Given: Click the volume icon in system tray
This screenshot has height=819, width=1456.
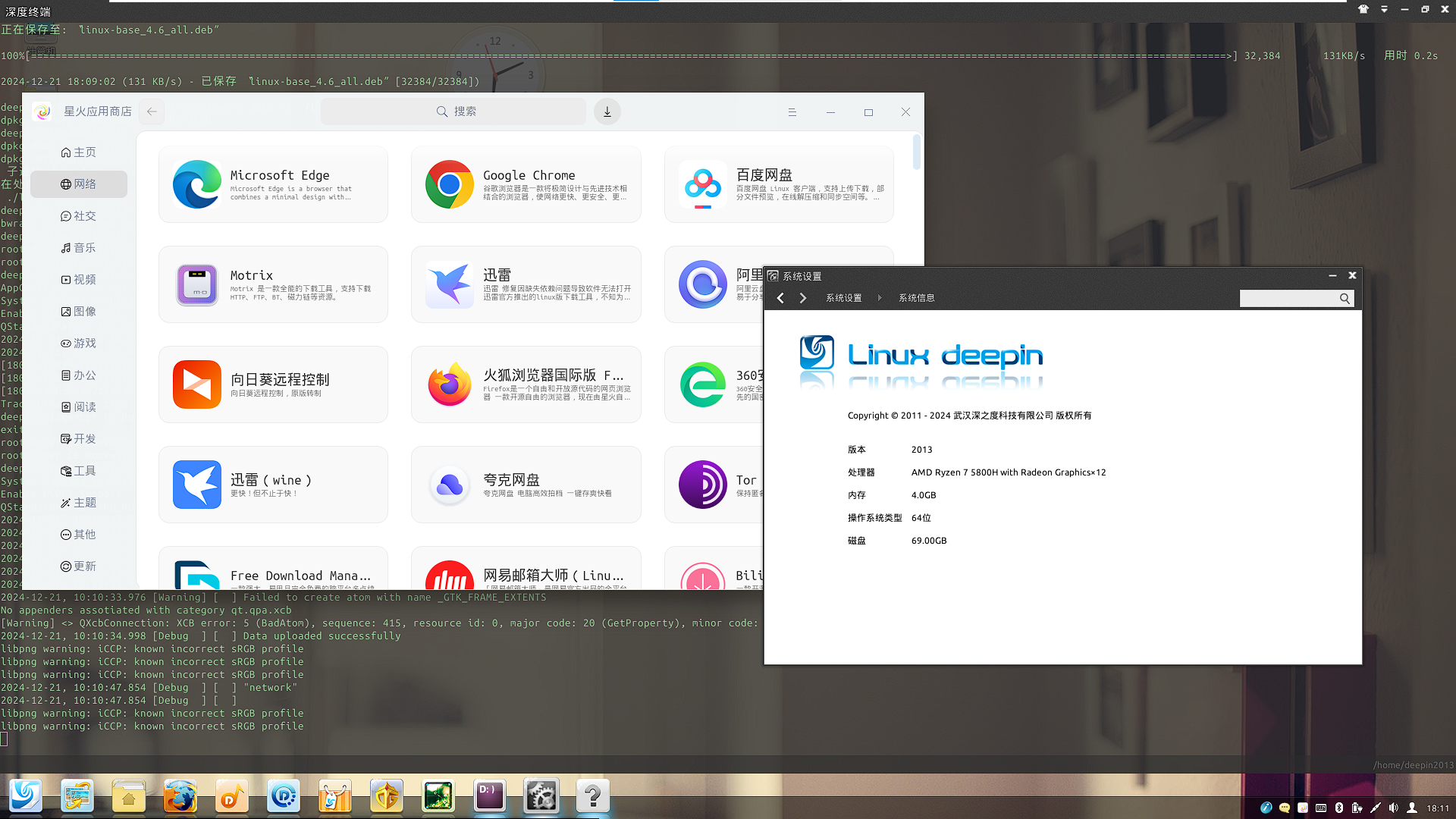Looking at the screenshot, I should click(1393, 808).
